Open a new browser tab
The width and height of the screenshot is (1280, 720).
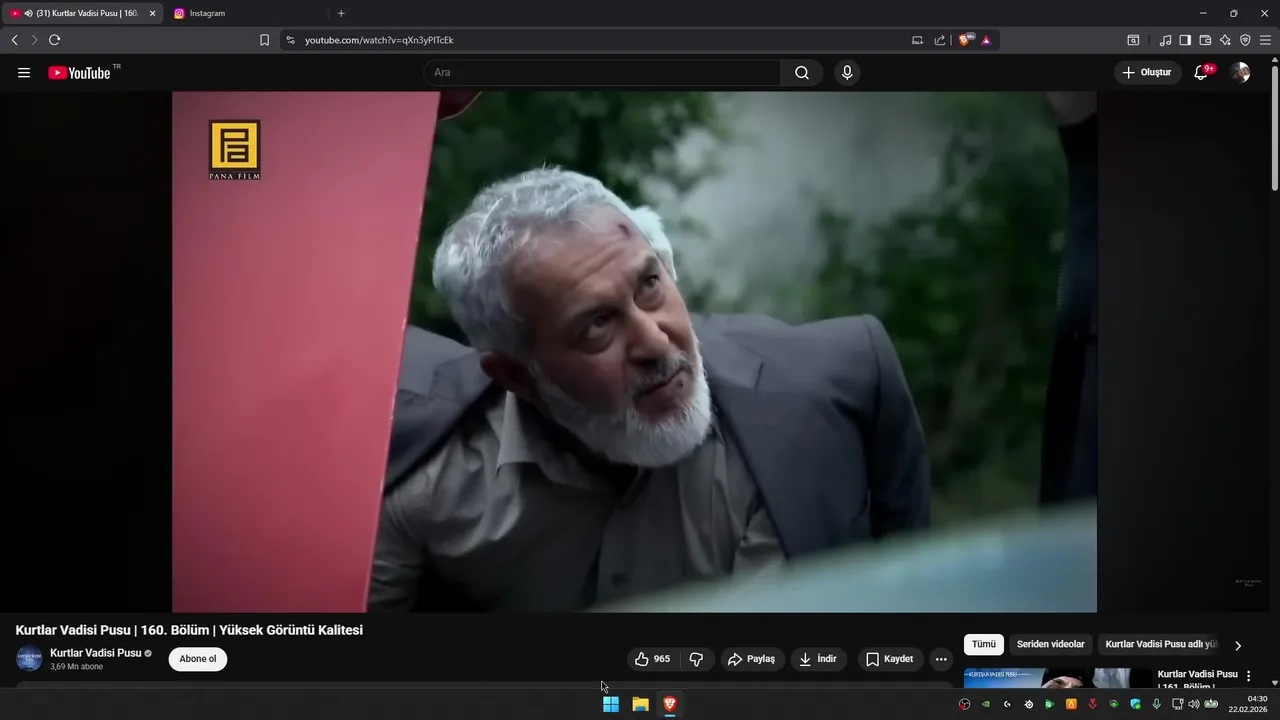(341, 13)
